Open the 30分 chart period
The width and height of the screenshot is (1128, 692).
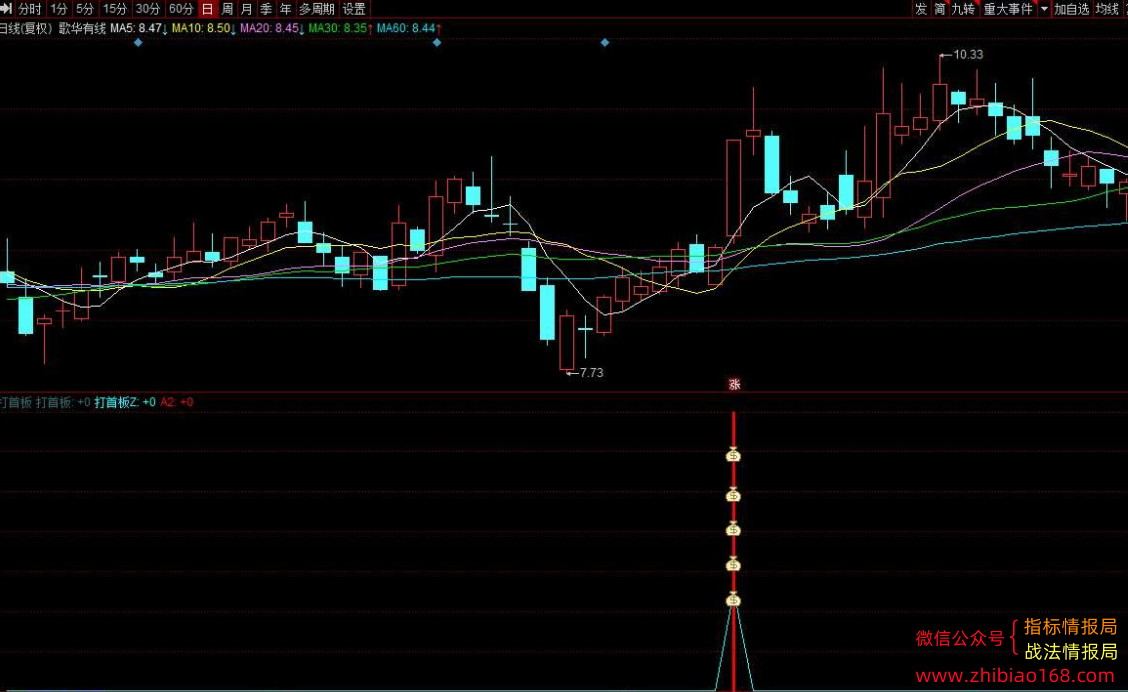pos(147,9)
